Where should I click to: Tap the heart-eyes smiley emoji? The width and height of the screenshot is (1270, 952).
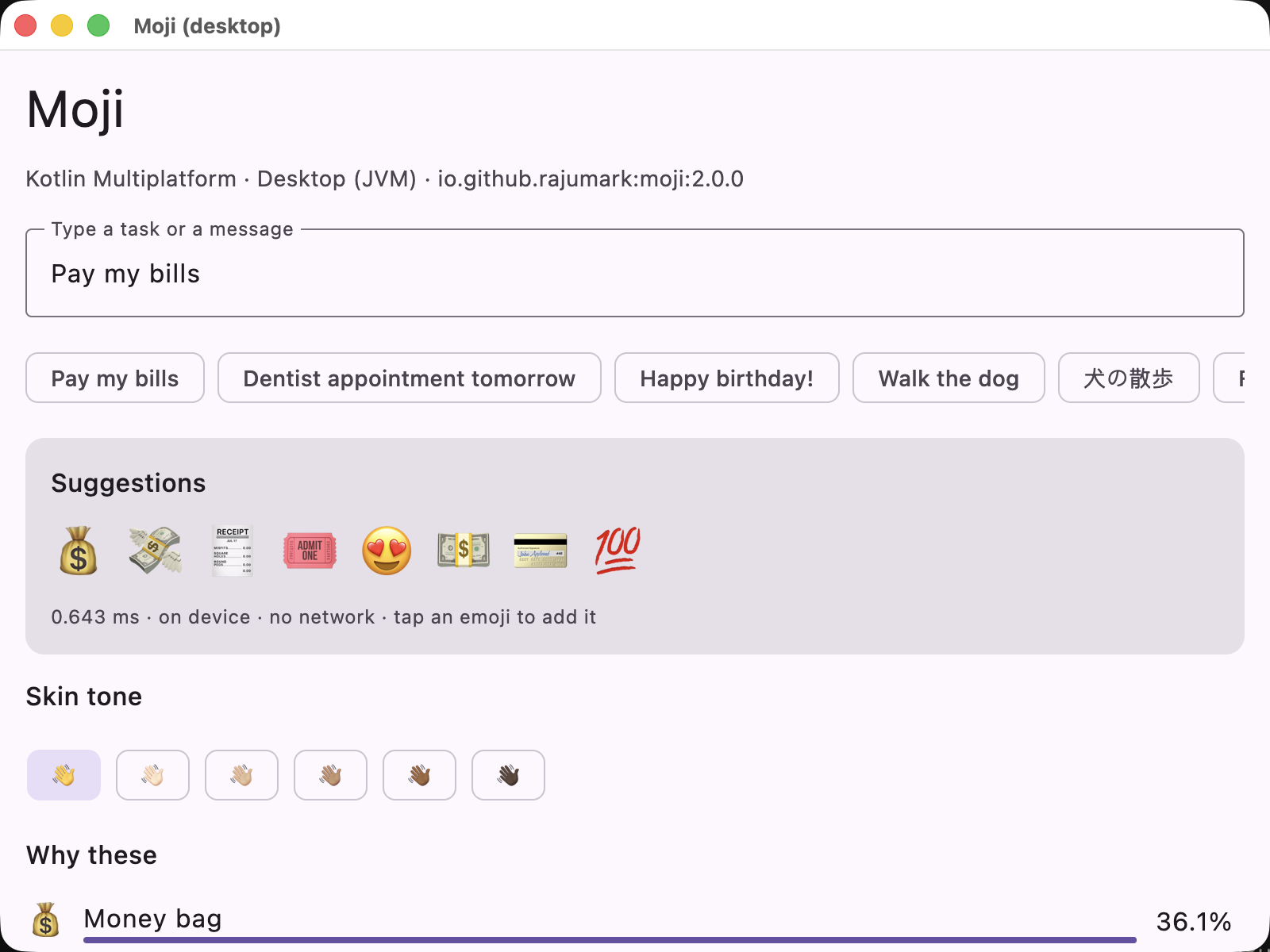pyautogui.click(x=387, y=551)
